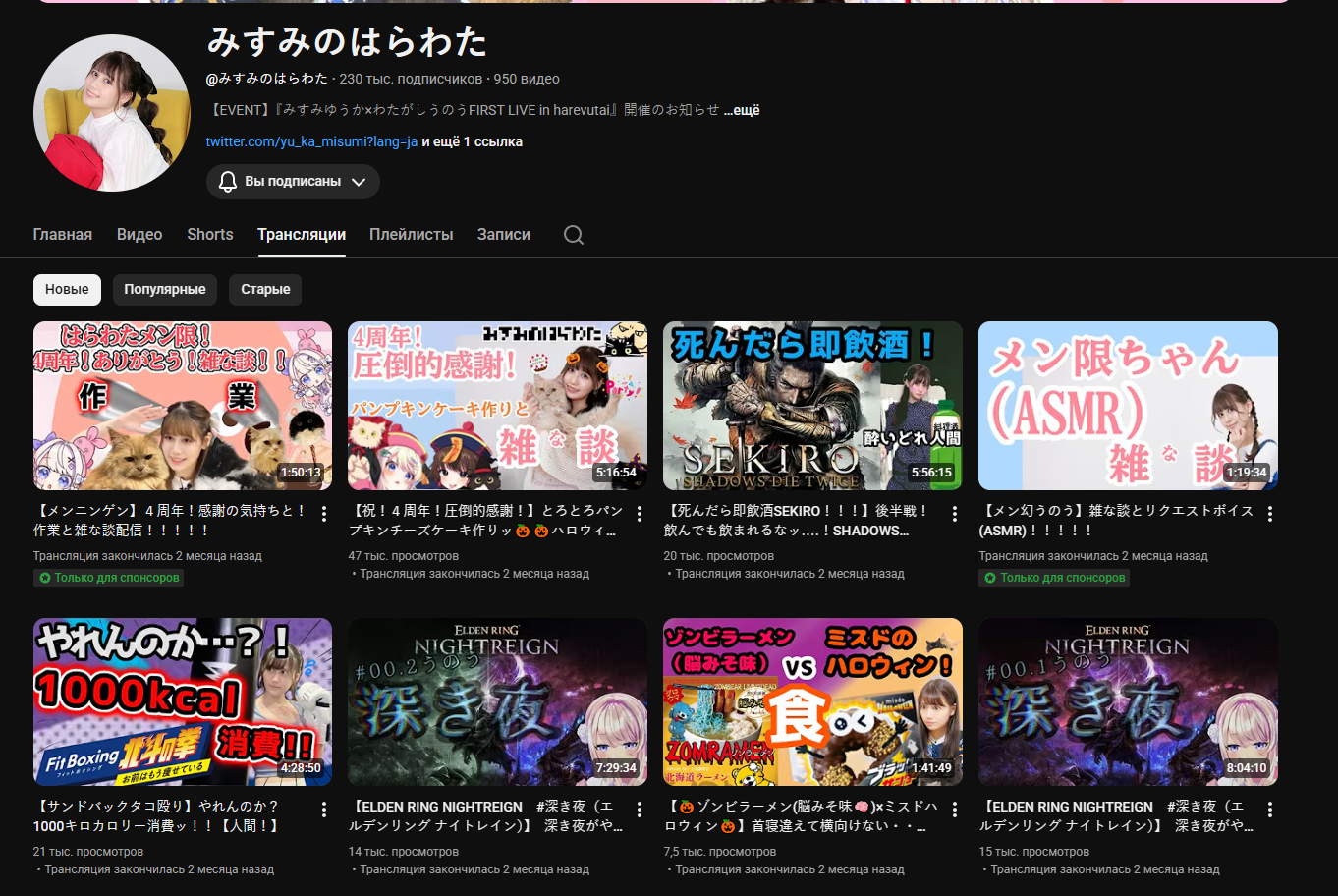Sort streams by Популярные
This screenshot has width=1338, height=896.
tap(165, 290)
